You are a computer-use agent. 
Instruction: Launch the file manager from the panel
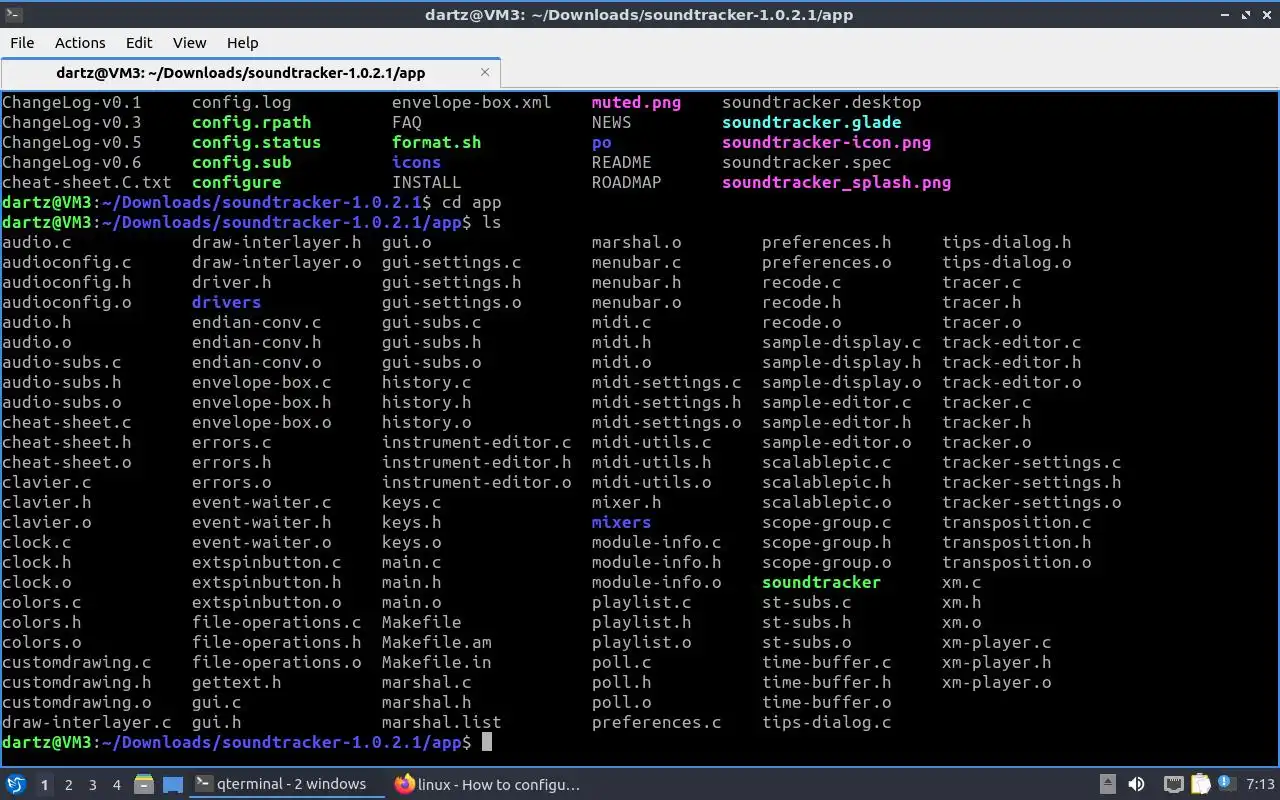tap(143, 784)
